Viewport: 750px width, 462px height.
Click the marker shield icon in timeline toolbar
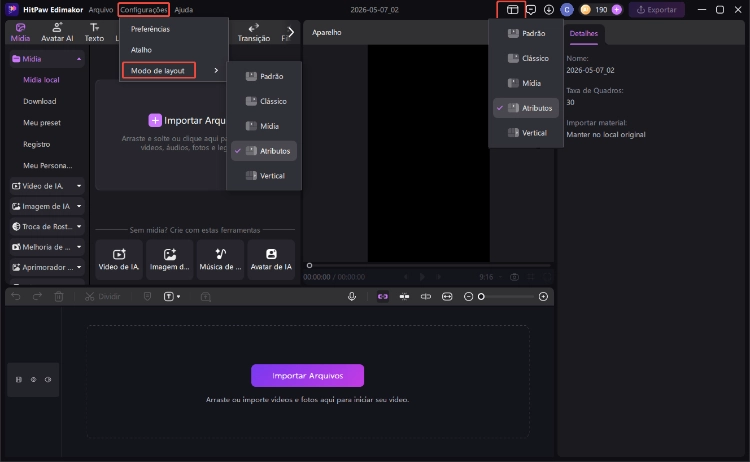[147, 297]
